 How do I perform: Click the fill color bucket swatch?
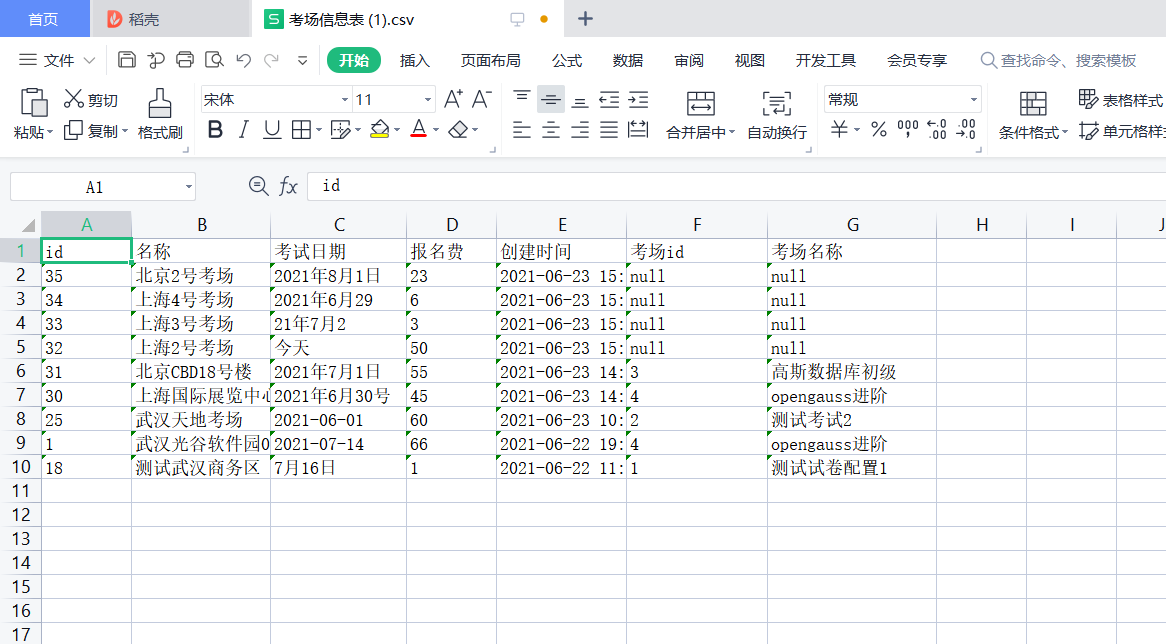[x=379, y=129]
